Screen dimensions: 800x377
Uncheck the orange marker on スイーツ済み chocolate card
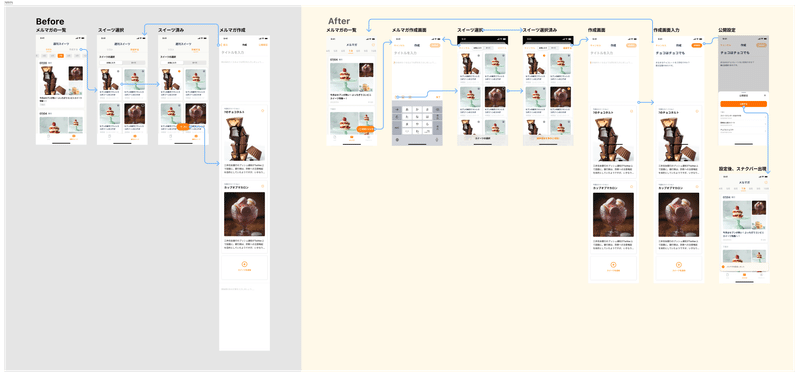(x=179, y=71)
